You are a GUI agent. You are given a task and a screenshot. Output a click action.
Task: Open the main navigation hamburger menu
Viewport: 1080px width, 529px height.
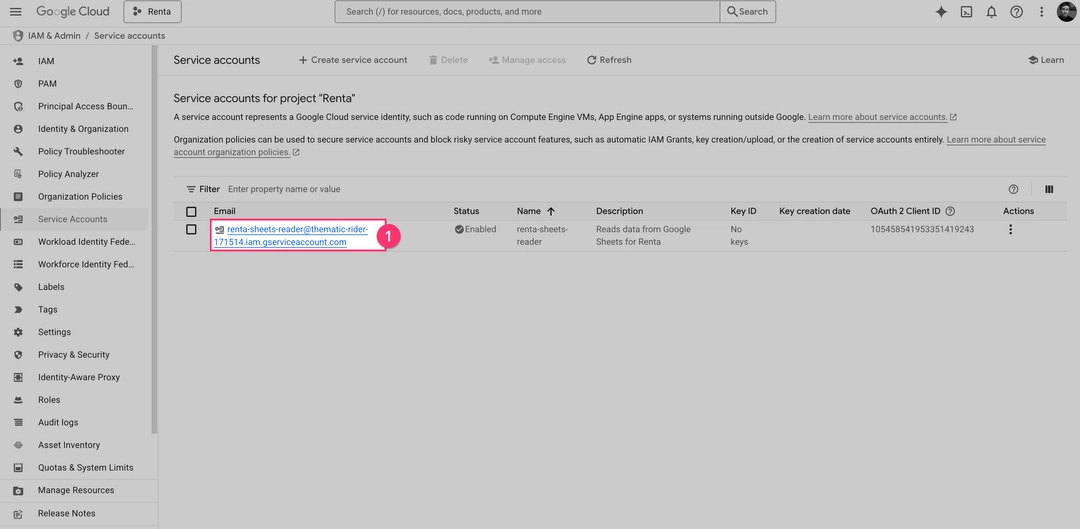click(15, 12)
